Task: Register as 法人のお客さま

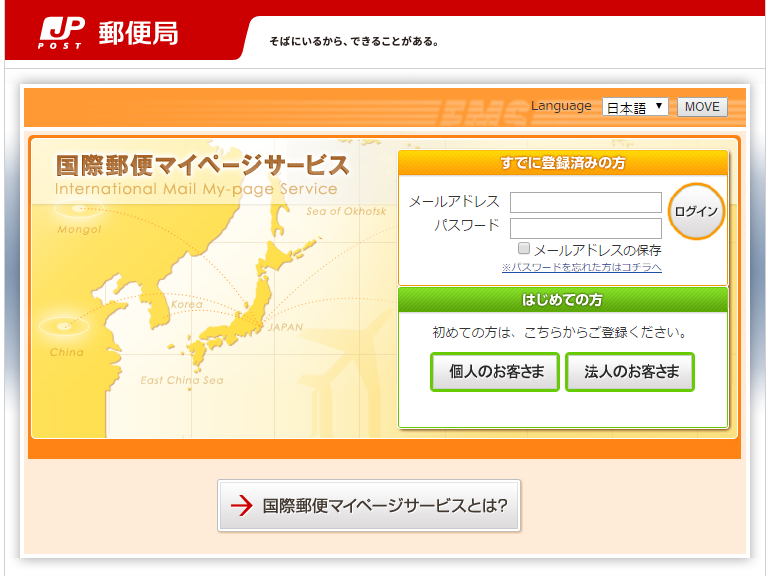Action: tap(630, 372)
